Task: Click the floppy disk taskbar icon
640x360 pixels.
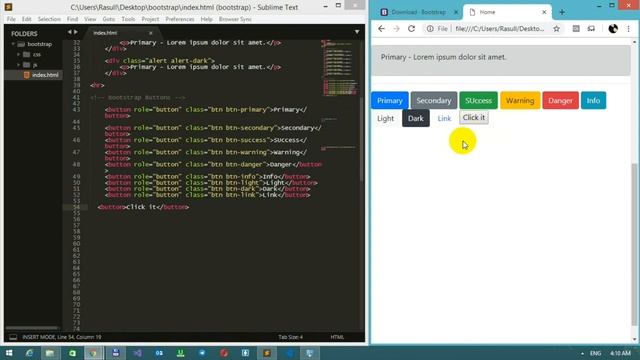Action: [116, 353]
